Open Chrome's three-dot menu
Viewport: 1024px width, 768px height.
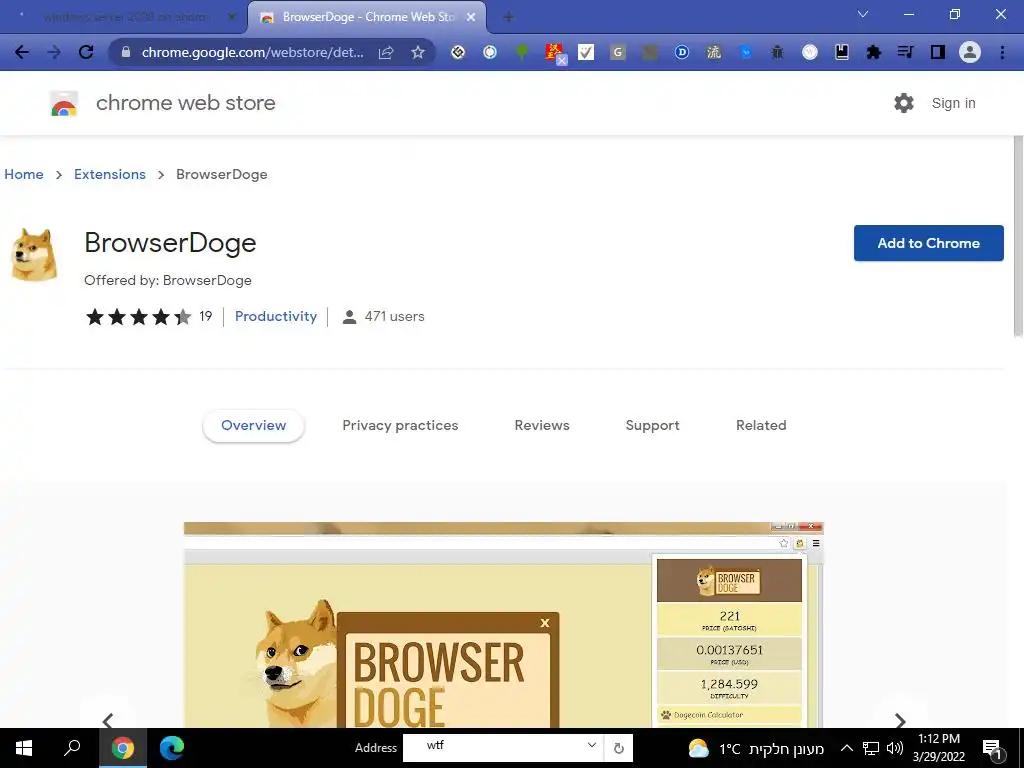pyautogui.click(x=1002, y=52)
